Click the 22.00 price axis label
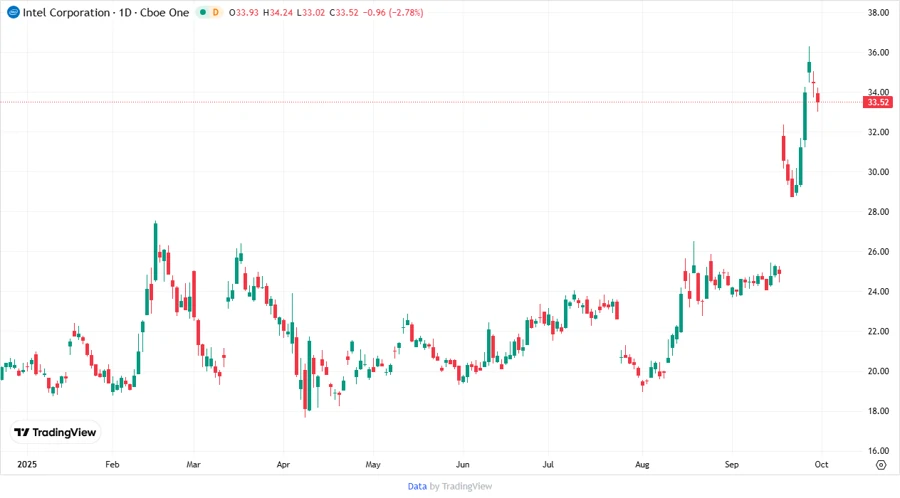The image size is (900, 498). pos(878,332)
